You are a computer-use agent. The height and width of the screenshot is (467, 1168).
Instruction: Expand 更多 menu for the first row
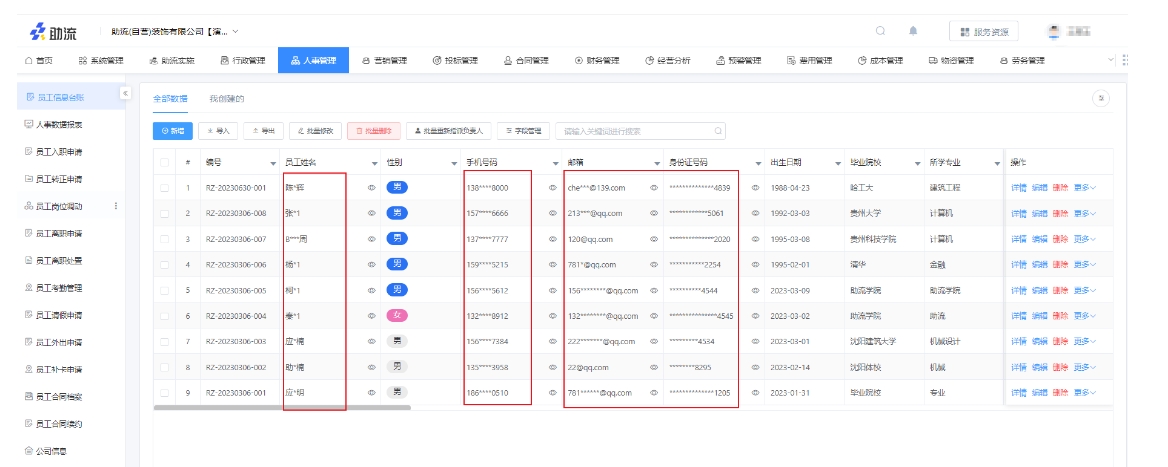click(x=1085, y=187)
